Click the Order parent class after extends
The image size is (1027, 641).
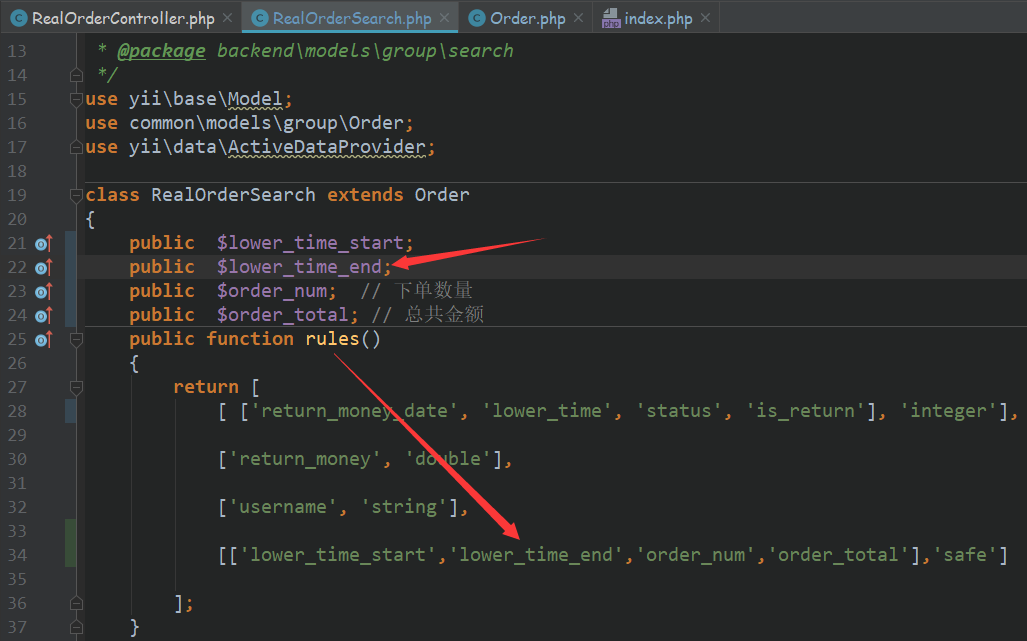click(441, 195)
